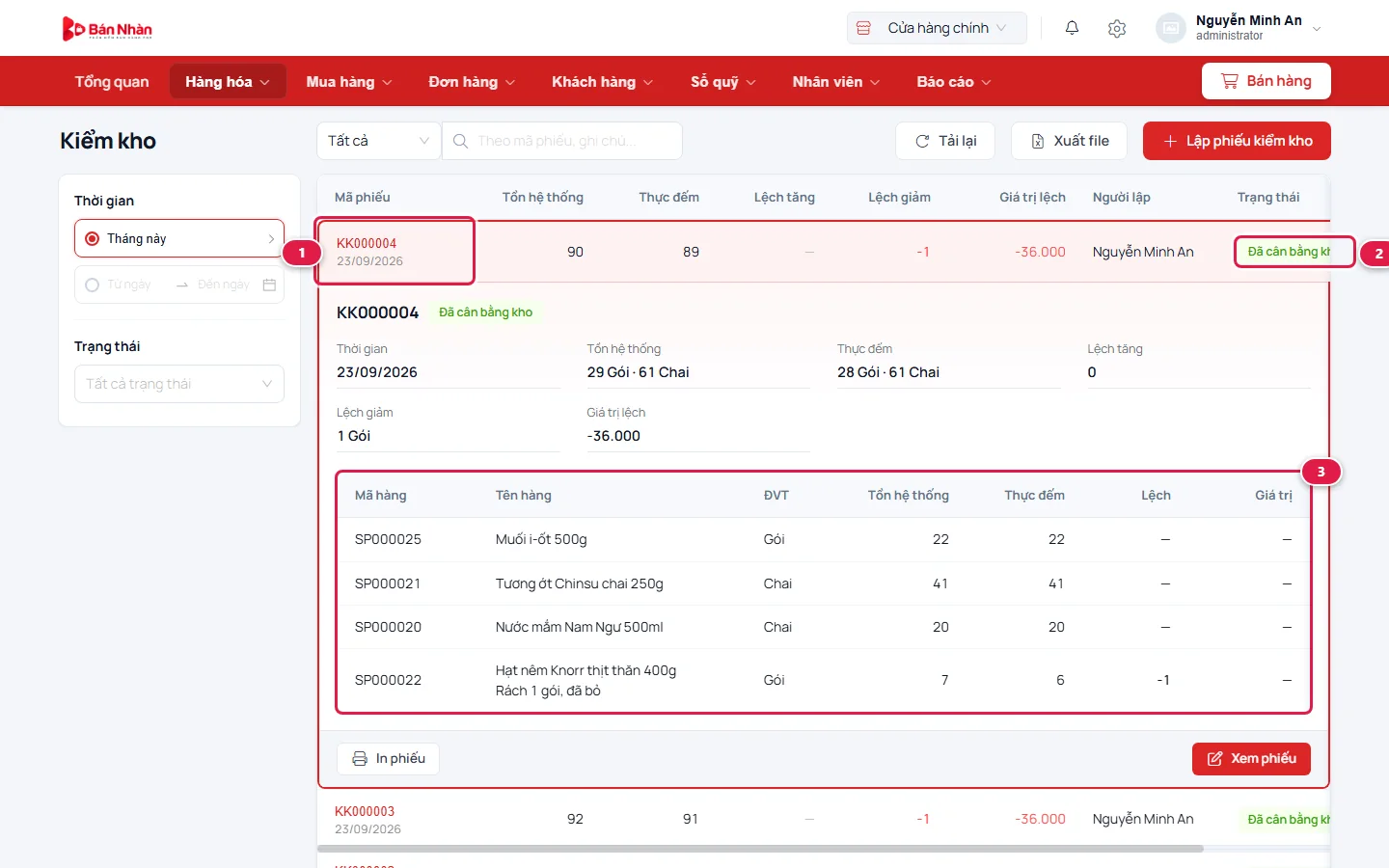1389x868 pixels.
Task: Open the Tổng quan menu
Action: click(x=112, y=81)
